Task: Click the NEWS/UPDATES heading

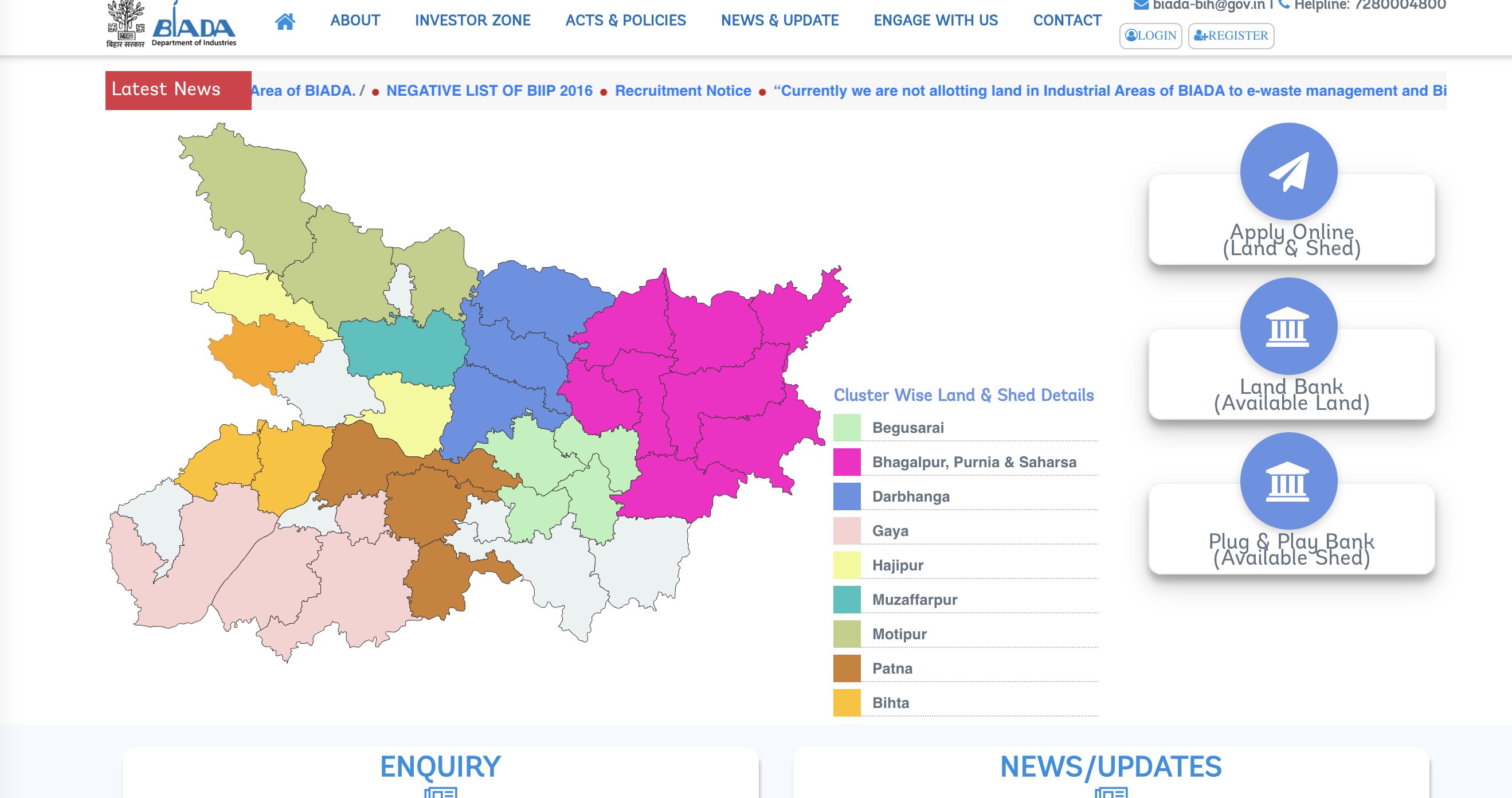Action: click(x=1111, y=767)
